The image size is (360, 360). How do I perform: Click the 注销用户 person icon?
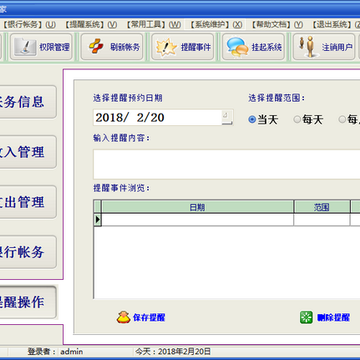point(308,47)
